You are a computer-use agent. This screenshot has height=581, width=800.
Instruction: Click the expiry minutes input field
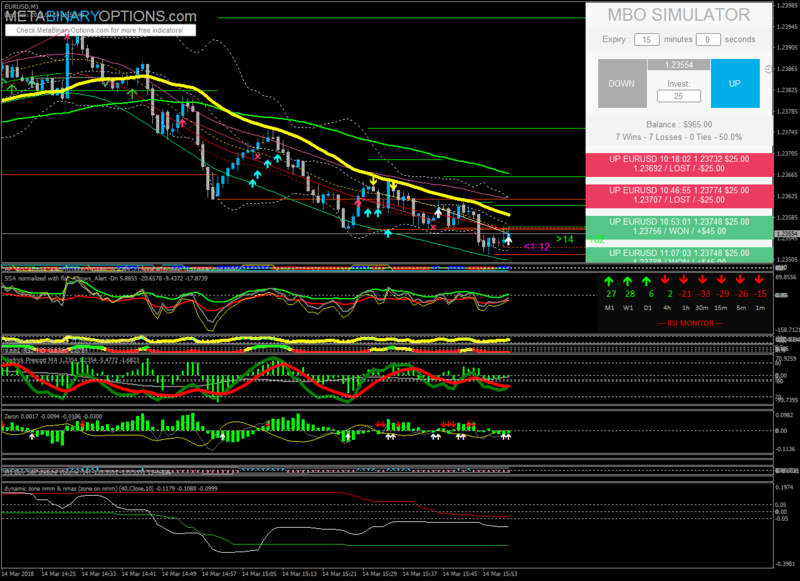click(647, 39)
